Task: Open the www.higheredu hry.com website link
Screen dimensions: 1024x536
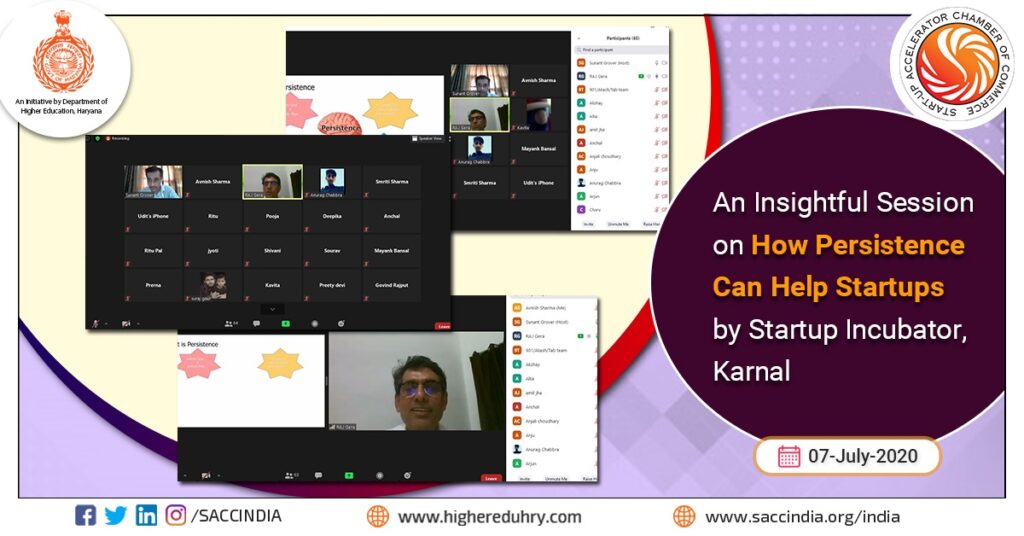Action: coord(489,517)
